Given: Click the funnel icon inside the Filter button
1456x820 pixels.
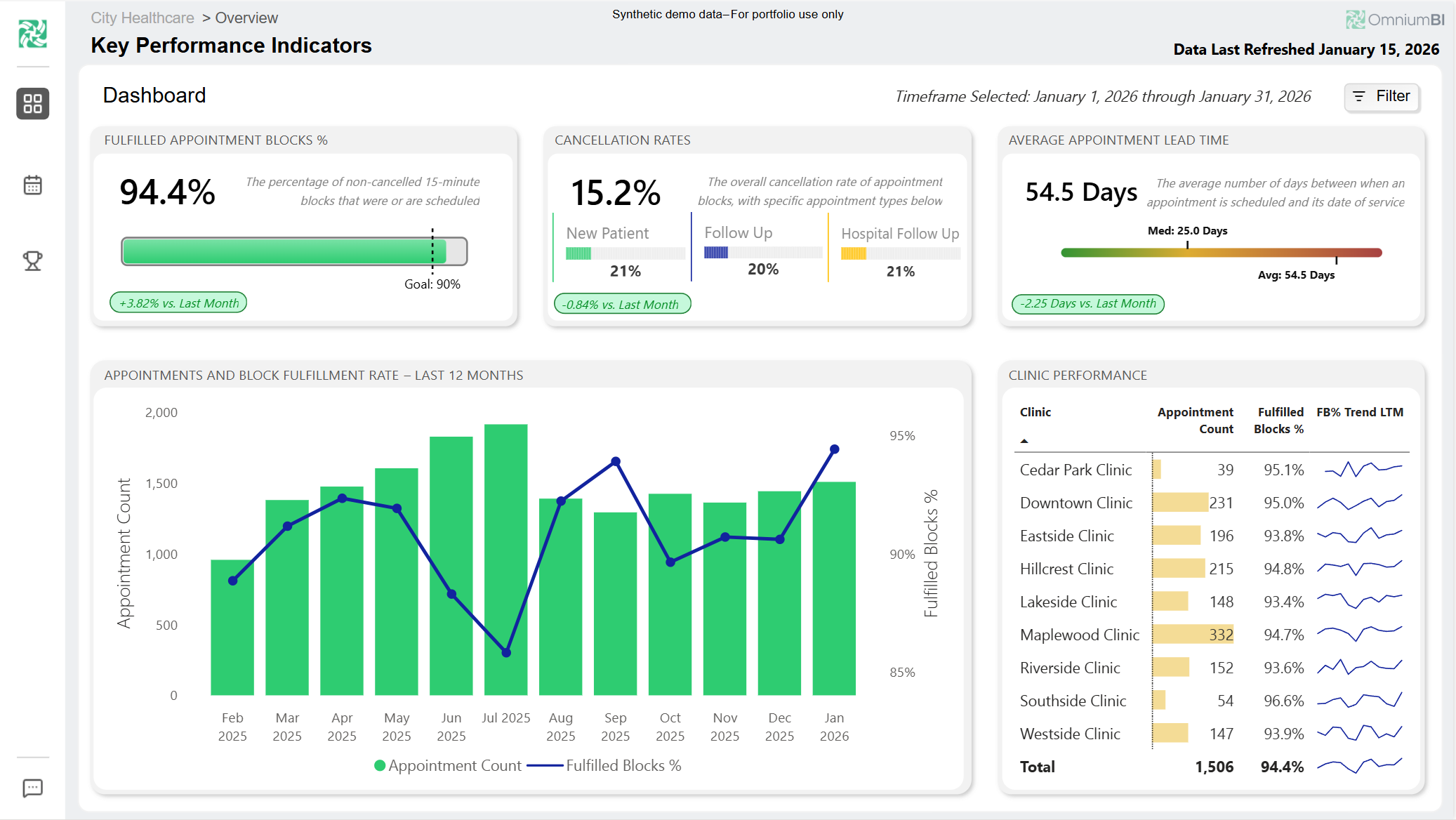Looking at the screenshot, I should [x=1358, y=97].
